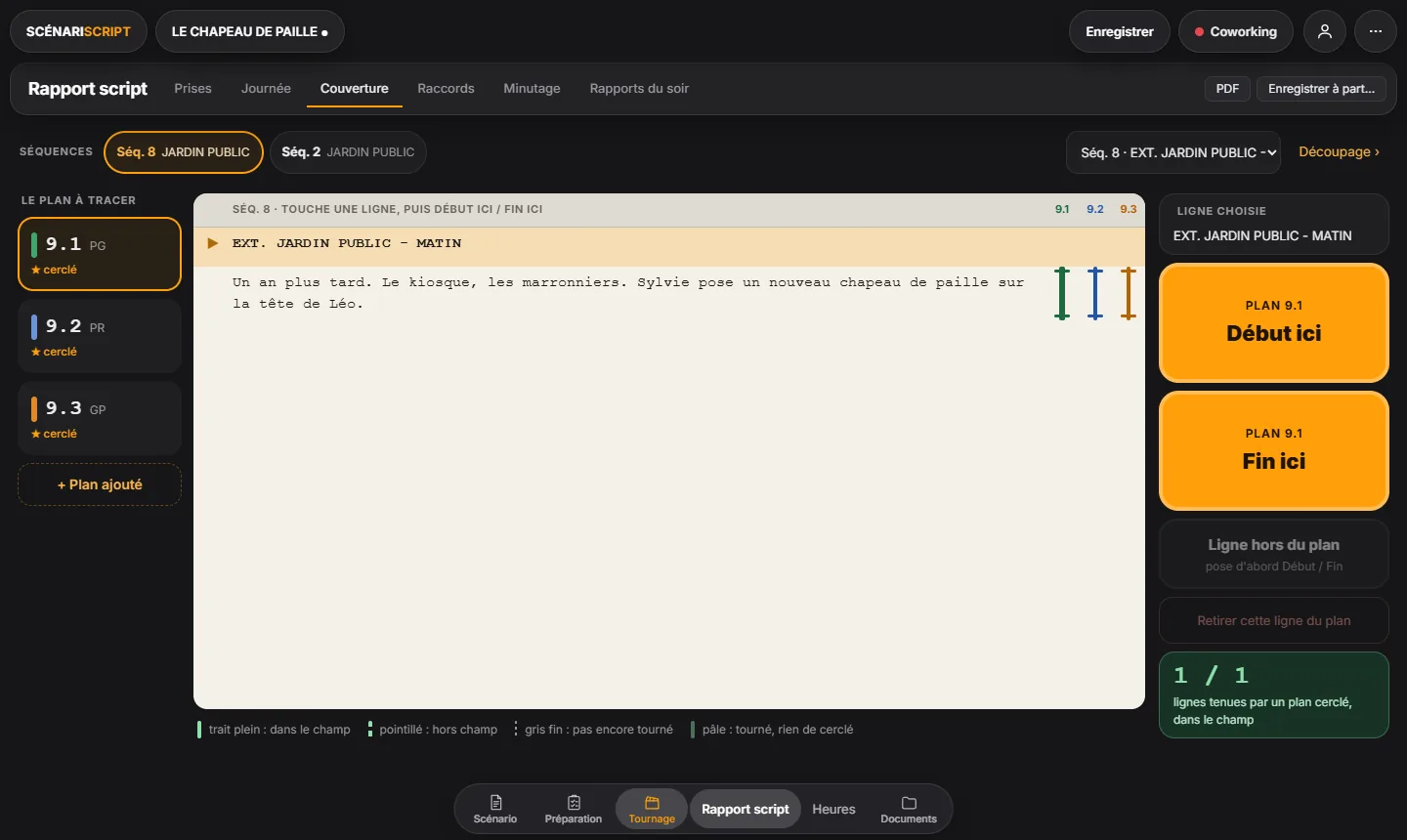
Task: Open Rapport script in bottom navigation
Action: [746, 809]
